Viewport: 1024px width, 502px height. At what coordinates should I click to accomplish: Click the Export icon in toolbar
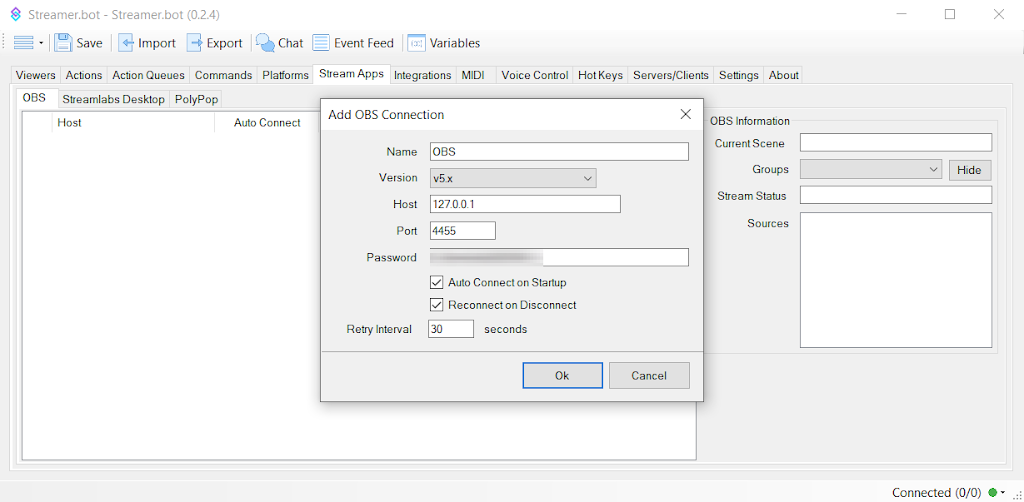coord(195,43)
